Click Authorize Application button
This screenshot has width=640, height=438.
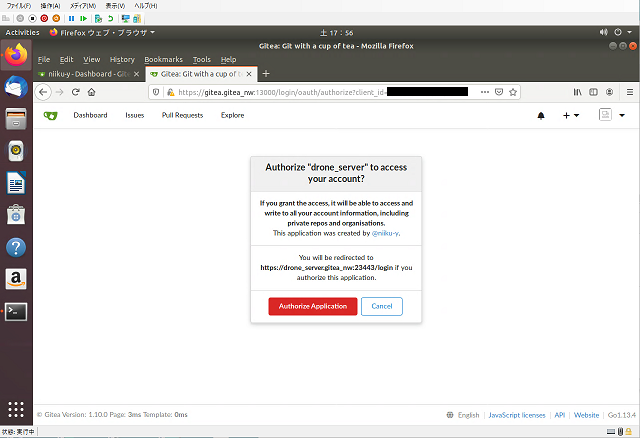[313, 306]
